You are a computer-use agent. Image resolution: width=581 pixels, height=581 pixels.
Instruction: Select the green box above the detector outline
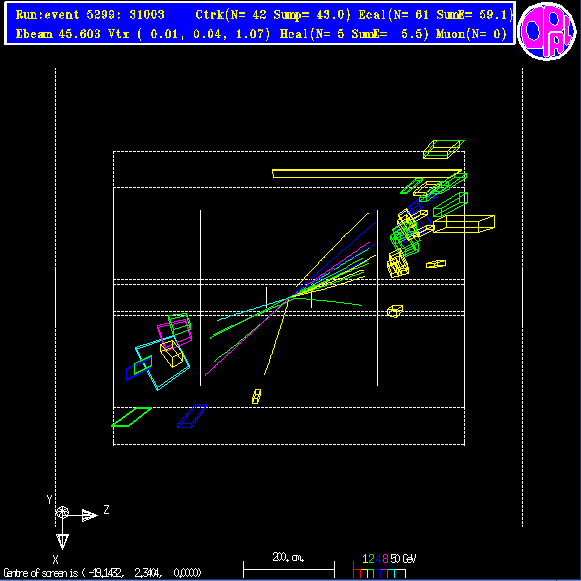click(444, 149)
